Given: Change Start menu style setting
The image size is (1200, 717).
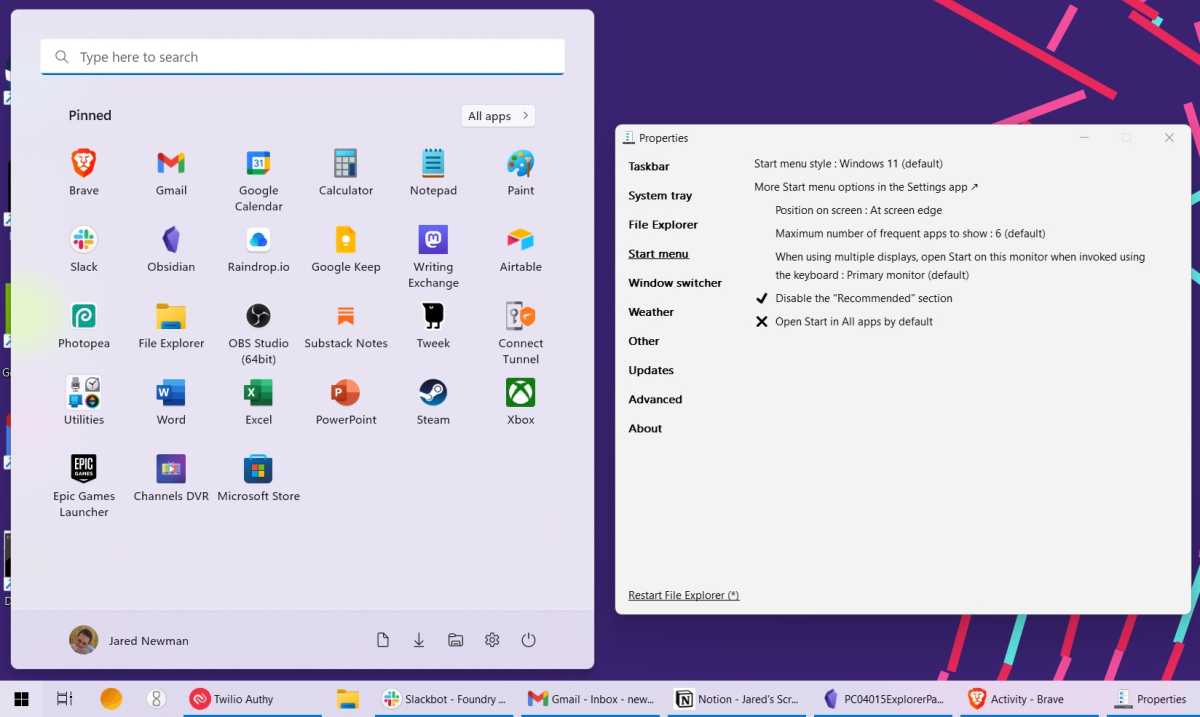Looking at the screenshot, I should (848, 163).
